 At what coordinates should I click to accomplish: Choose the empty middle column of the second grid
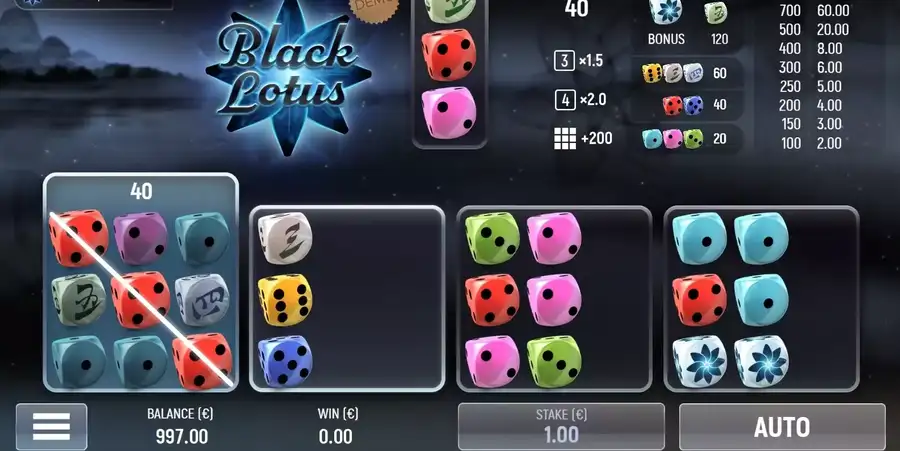347,299
